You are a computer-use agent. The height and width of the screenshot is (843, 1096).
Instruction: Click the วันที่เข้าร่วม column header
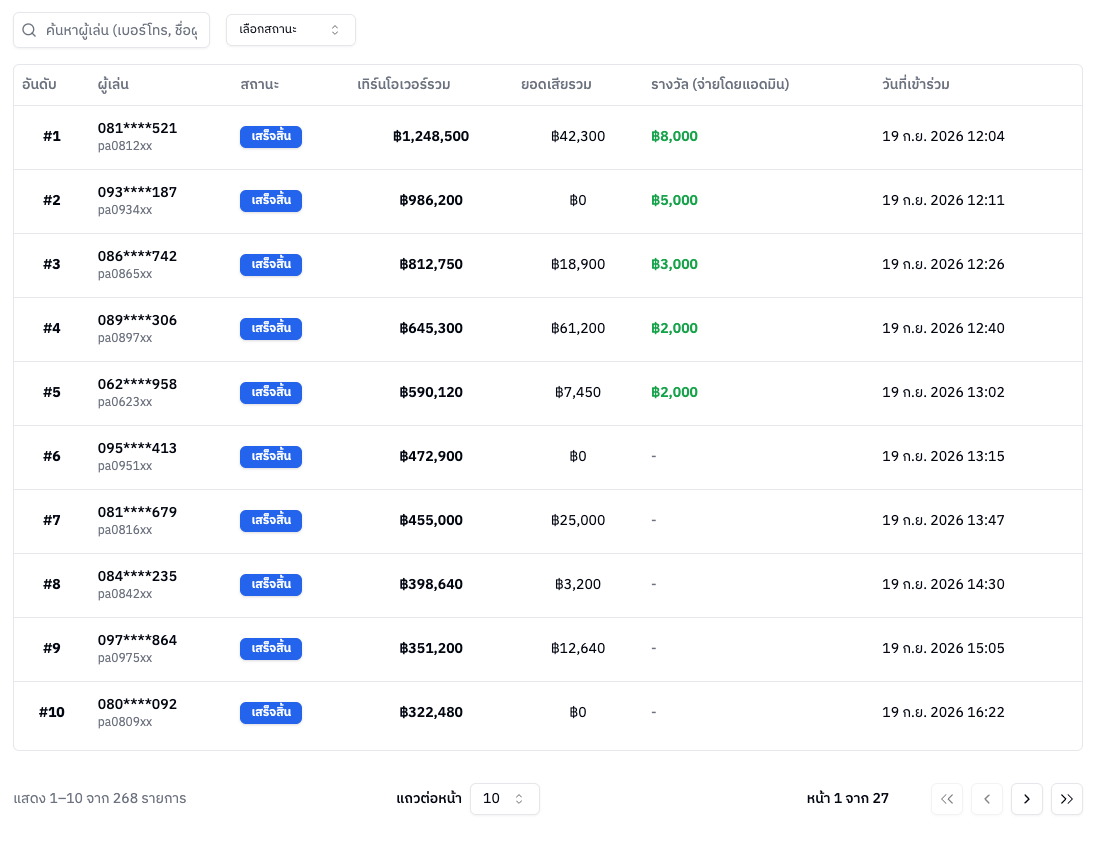click(x=916, y=85)
